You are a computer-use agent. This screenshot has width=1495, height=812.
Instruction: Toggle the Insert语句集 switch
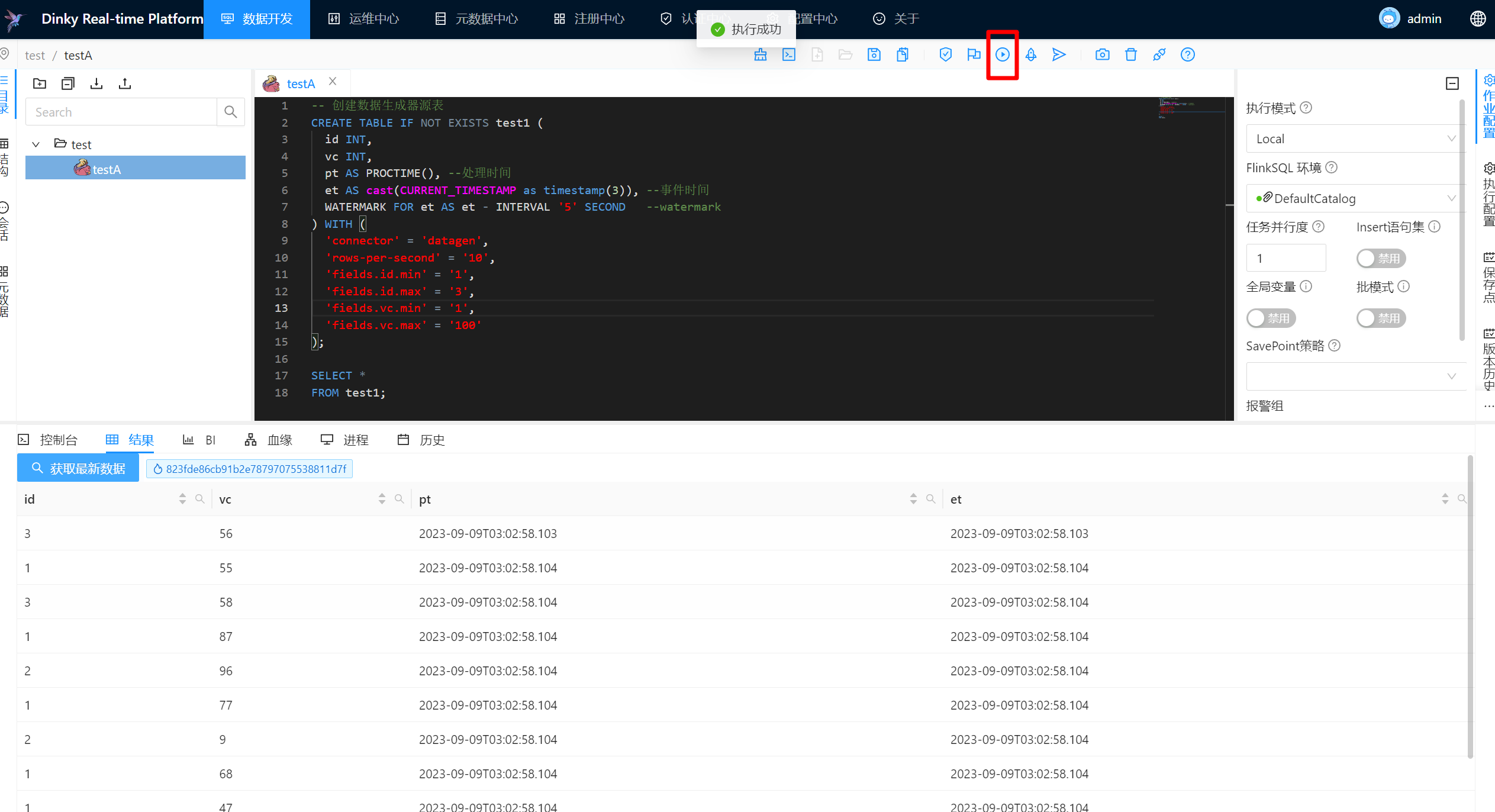coord(1381,259)
